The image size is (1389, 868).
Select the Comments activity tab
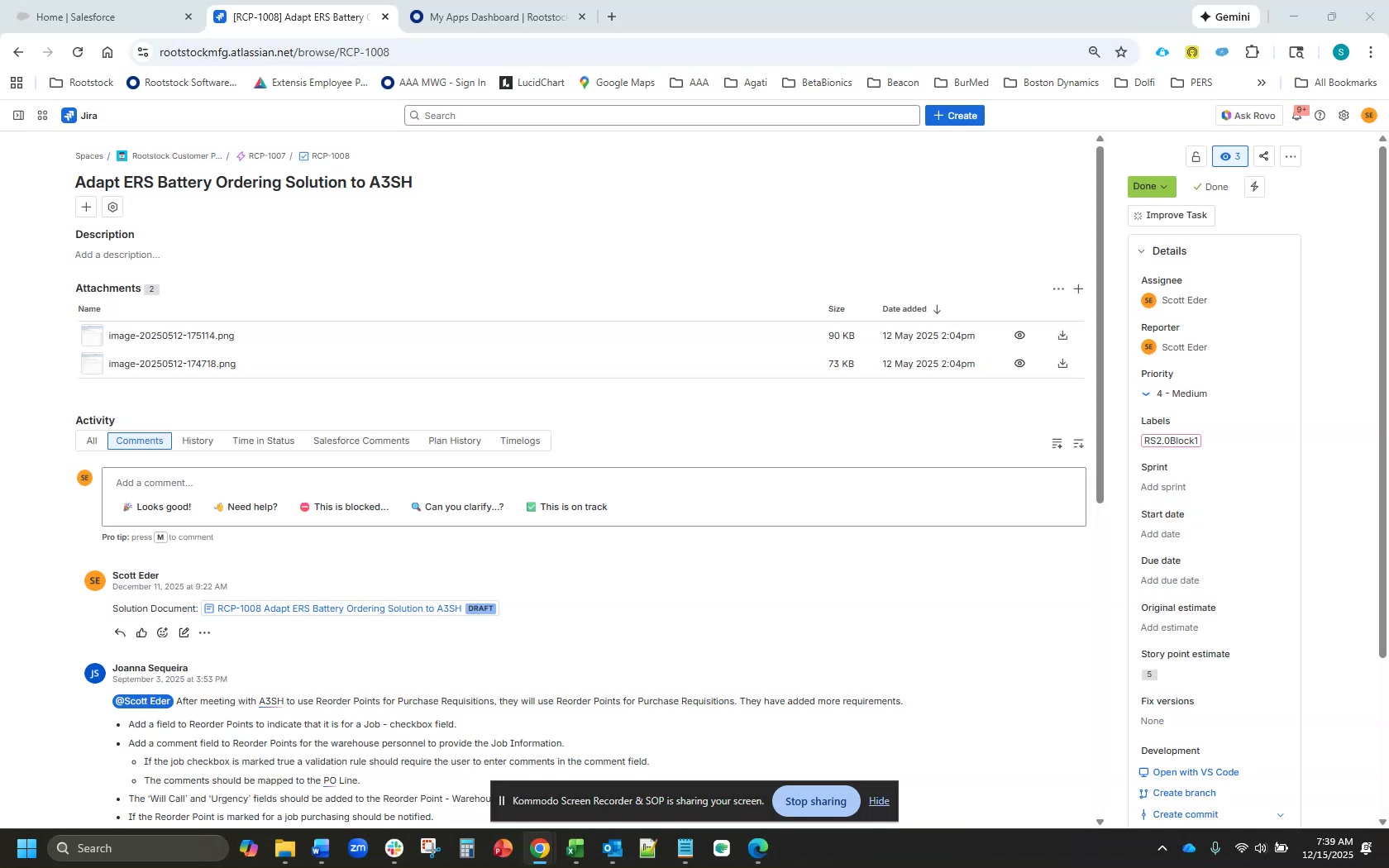[140, 441]
